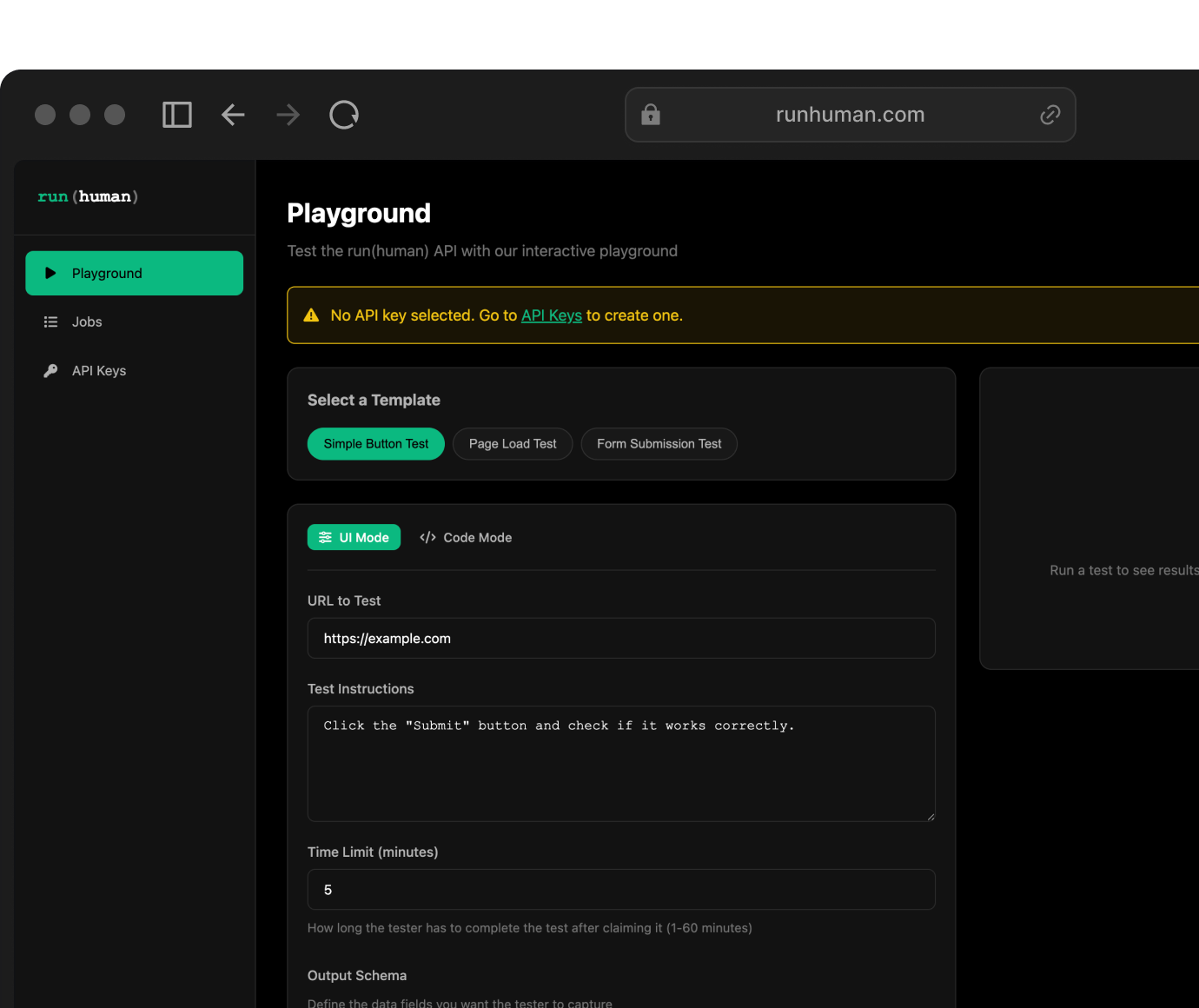Click the key icon beside API Keys
Viewport: 1199px width, 1008px height.
pyautogui.click(x=50, y=371)
